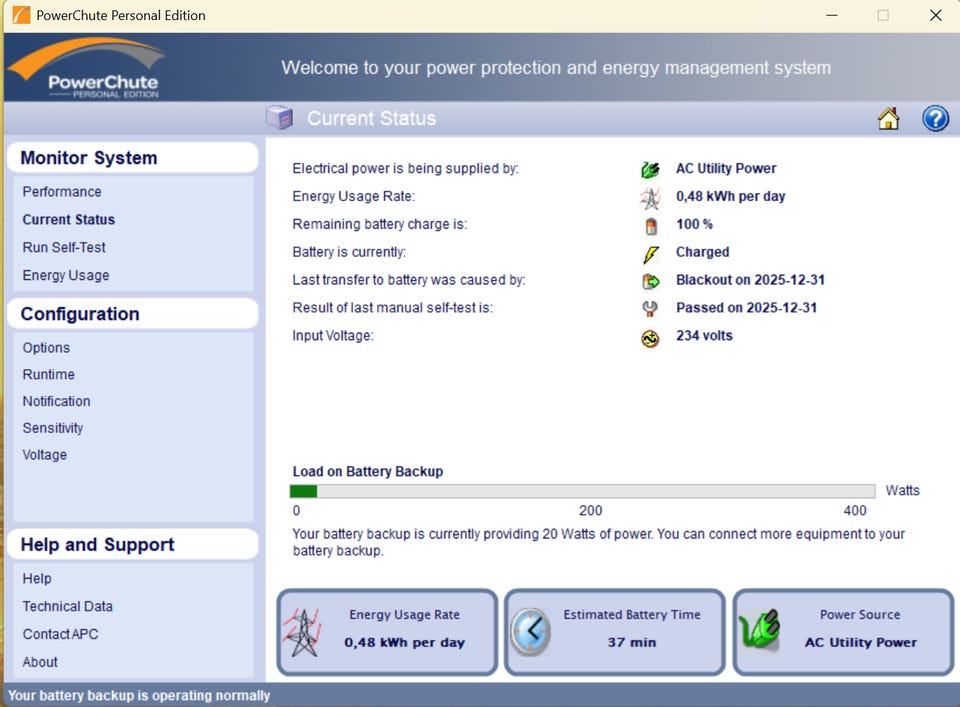Select Run Self-Test in sidebar
The image size is (960, 707).
64,247
